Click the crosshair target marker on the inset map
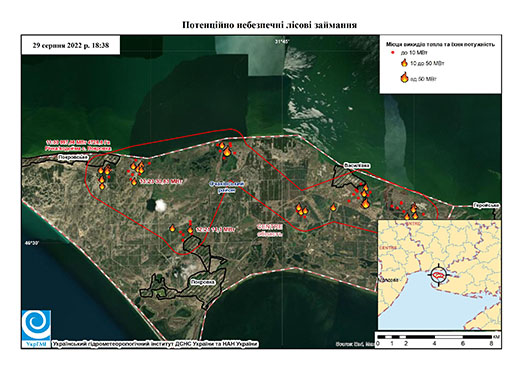This screenshot has height=368, width=520. pos(439,275)
